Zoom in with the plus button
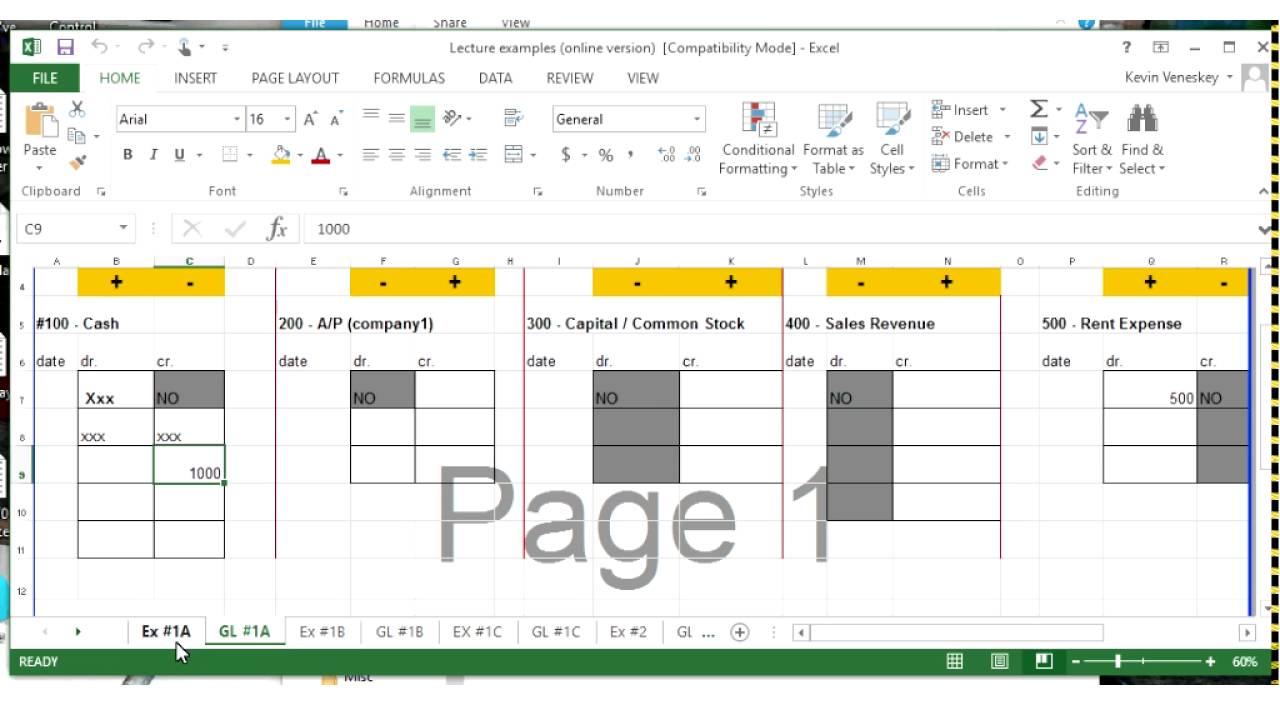Screen dimensions: 1280x720 pos(1210,661)
